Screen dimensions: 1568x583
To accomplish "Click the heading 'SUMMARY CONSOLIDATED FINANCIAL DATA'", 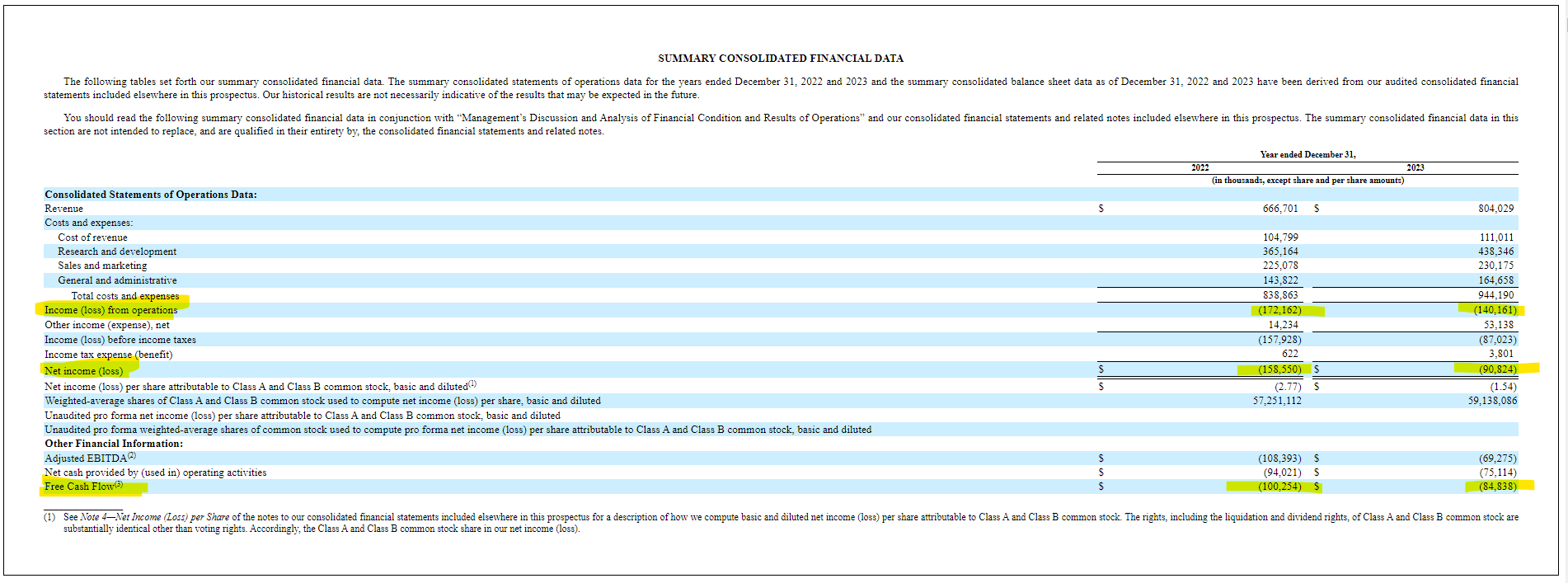I will [781, 59].
